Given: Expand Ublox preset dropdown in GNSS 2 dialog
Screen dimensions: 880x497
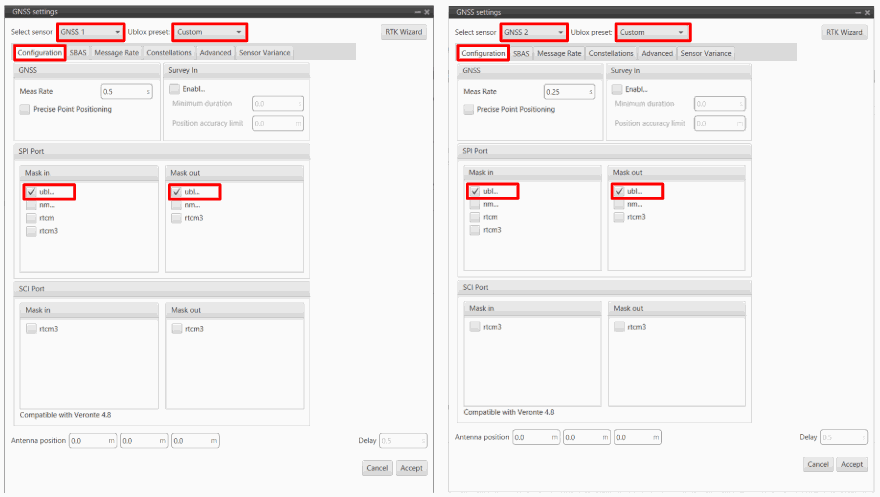Looking at the screenshot, I should 650,32.
